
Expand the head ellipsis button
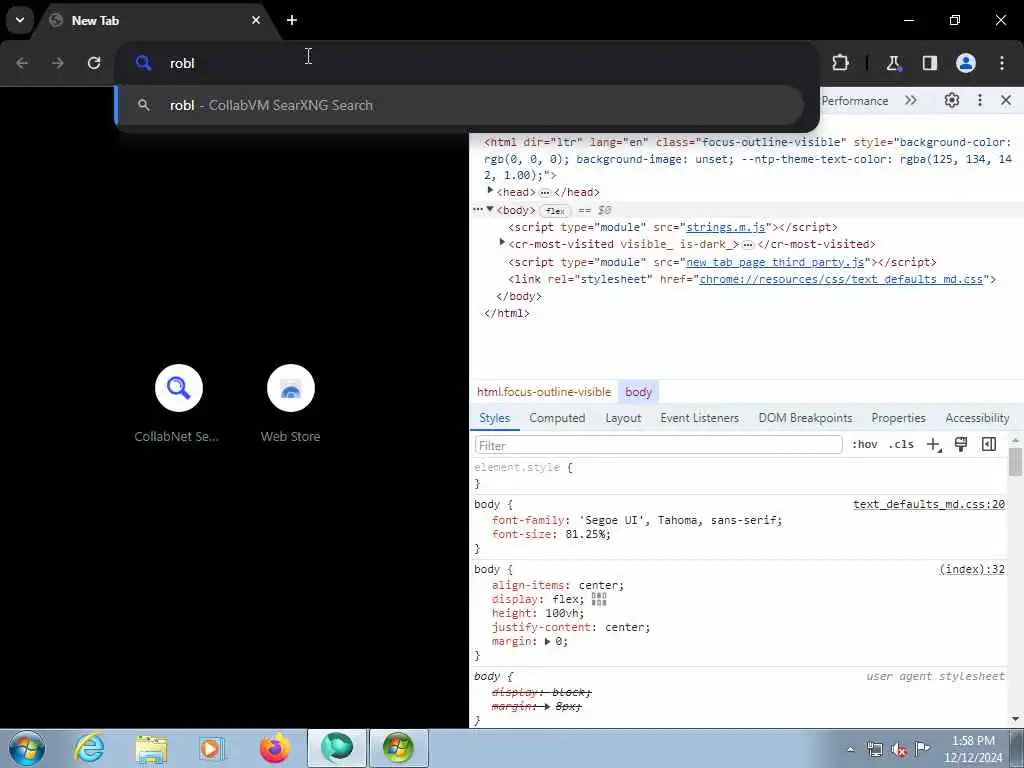coord(545,193)
